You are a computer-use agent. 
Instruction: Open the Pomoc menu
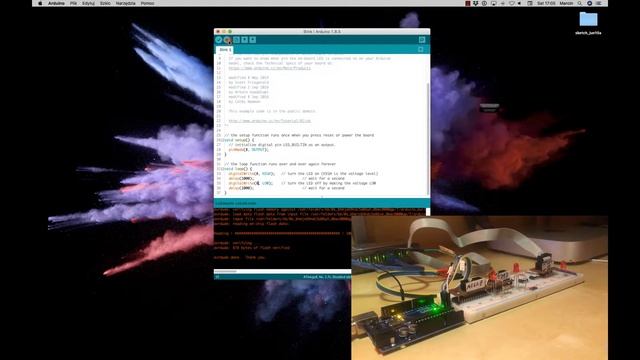[147, 3]
